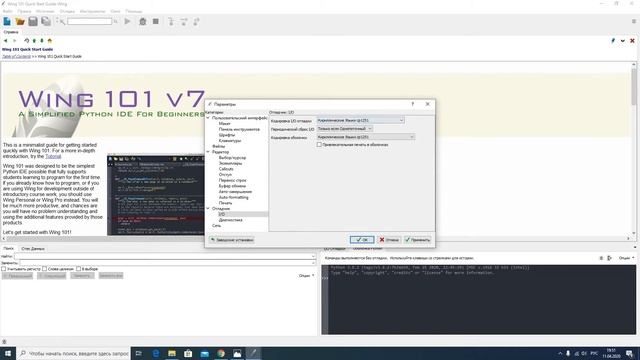The height and width of the screenshot is (360, 640).
Task: Click the help Reload icon
Action: pos(27,41)
